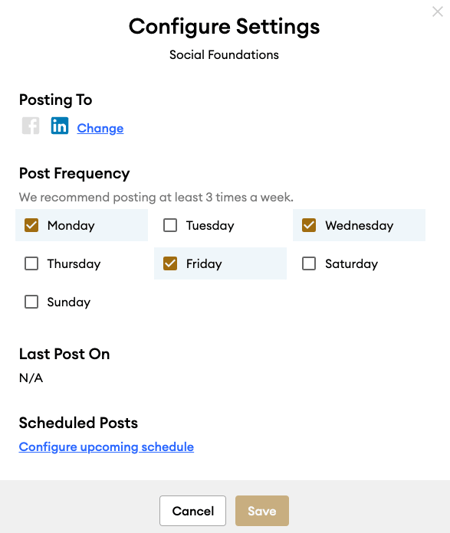Image resolution: width=450 pixels, height=533 pixels.
Task: Close the Configure Settings dialog
Action: (437, 12)
